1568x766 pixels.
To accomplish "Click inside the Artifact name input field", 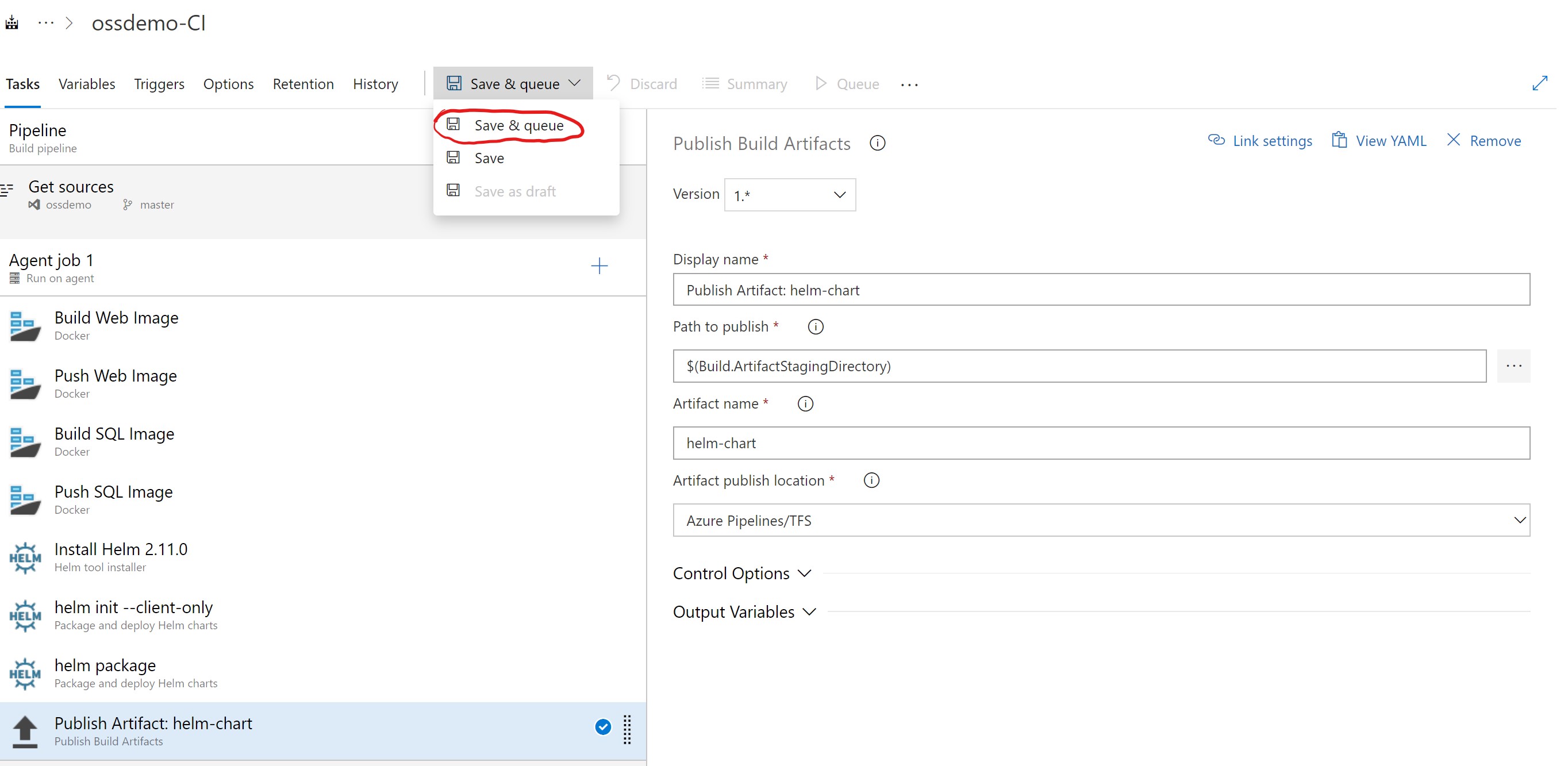I will click(1101, 443).
